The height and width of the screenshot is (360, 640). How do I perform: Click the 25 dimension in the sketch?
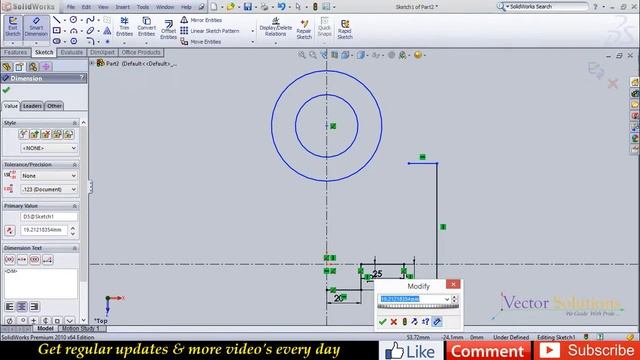377,274
